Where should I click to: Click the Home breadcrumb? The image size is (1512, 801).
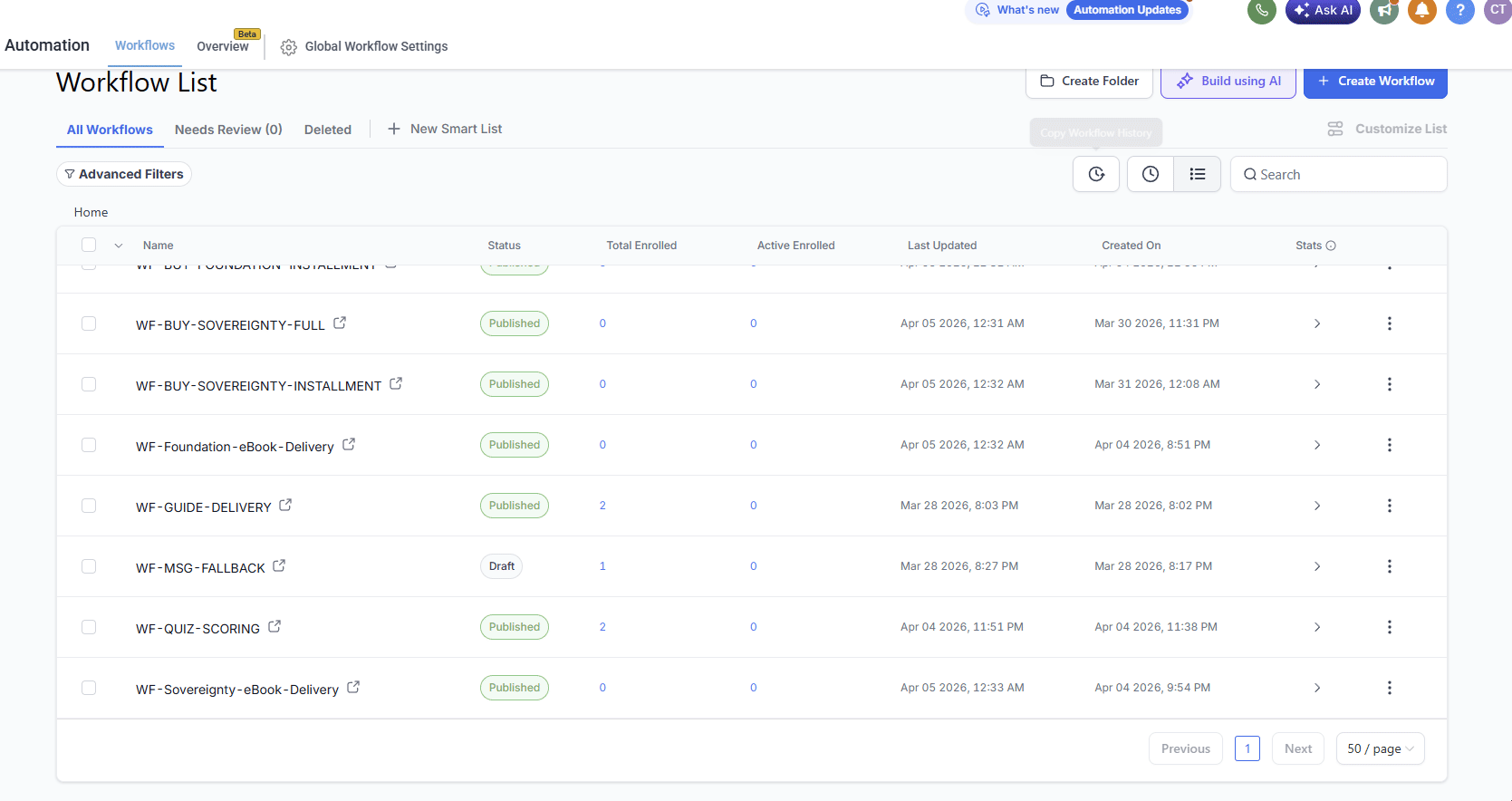[91, 212]
